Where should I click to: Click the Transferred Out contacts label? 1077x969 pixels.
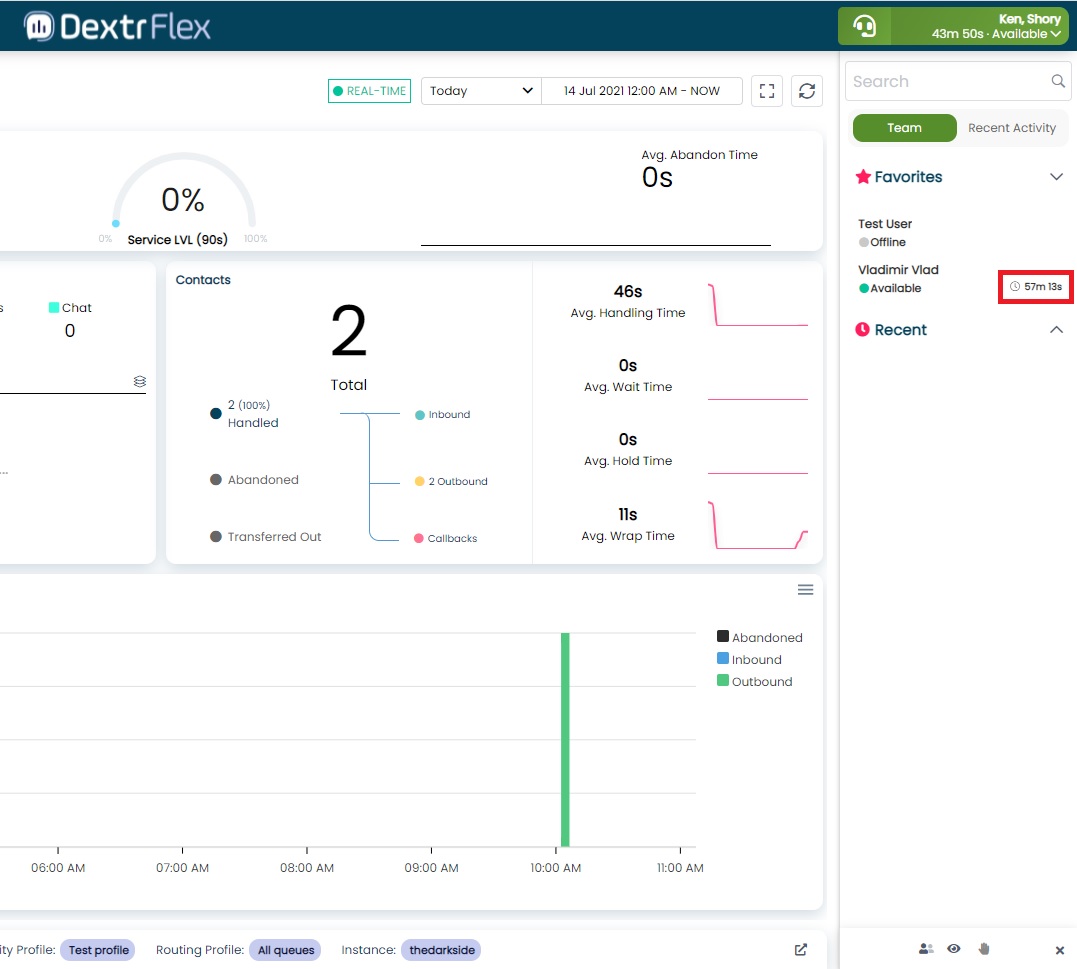(274, 536)
